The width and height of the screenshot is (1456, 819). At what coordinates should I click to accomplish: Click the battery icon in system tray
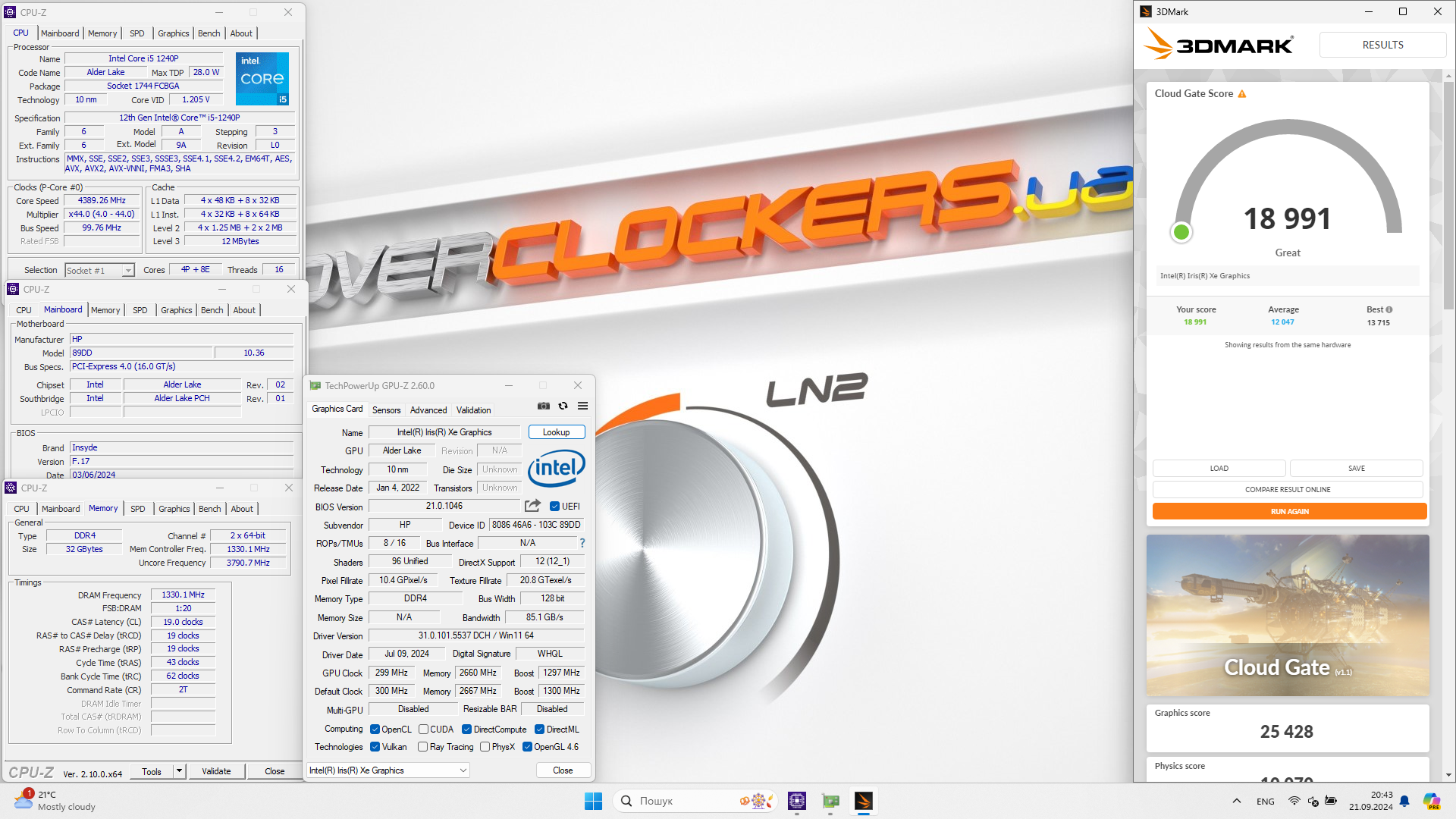[1331, 801]
